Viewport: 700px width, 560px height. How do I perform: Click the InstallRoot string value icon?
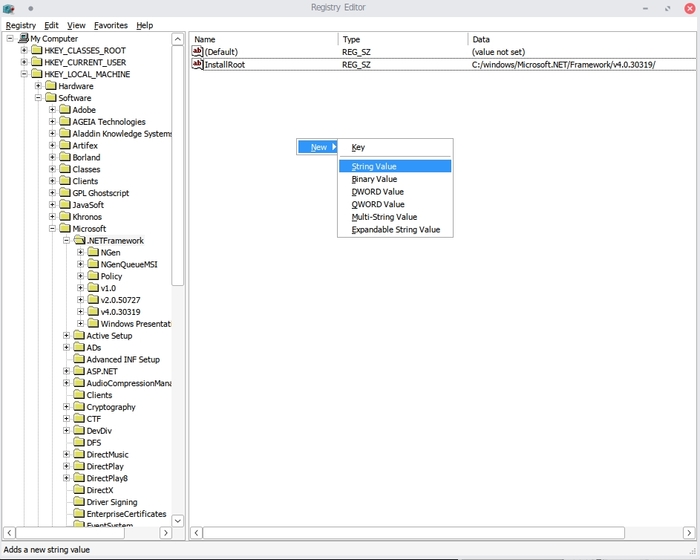click(197, 64)
